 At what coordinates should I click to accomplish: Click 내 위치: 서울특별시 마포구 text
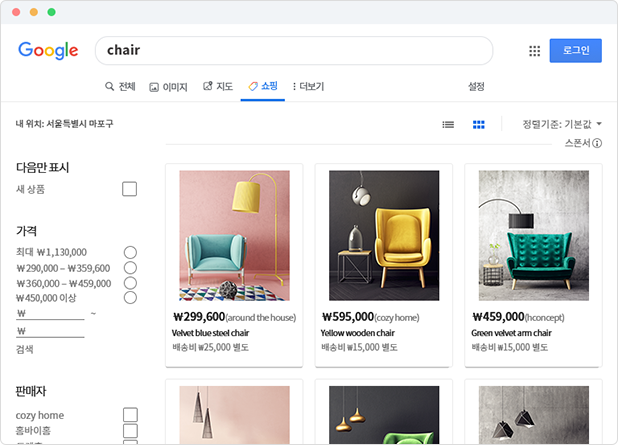pyautogui.click(x=64, y=124)
